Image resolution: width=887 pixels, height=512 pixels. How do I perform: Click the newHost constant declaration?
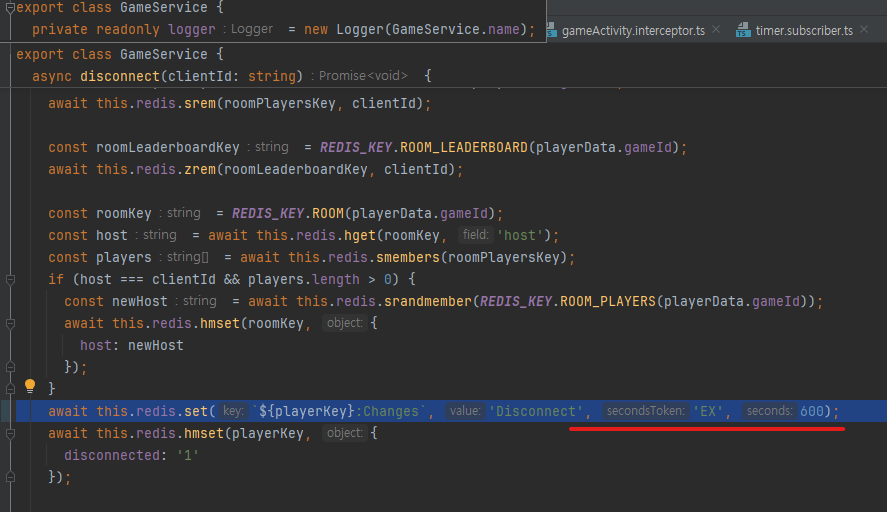[140, 302]
